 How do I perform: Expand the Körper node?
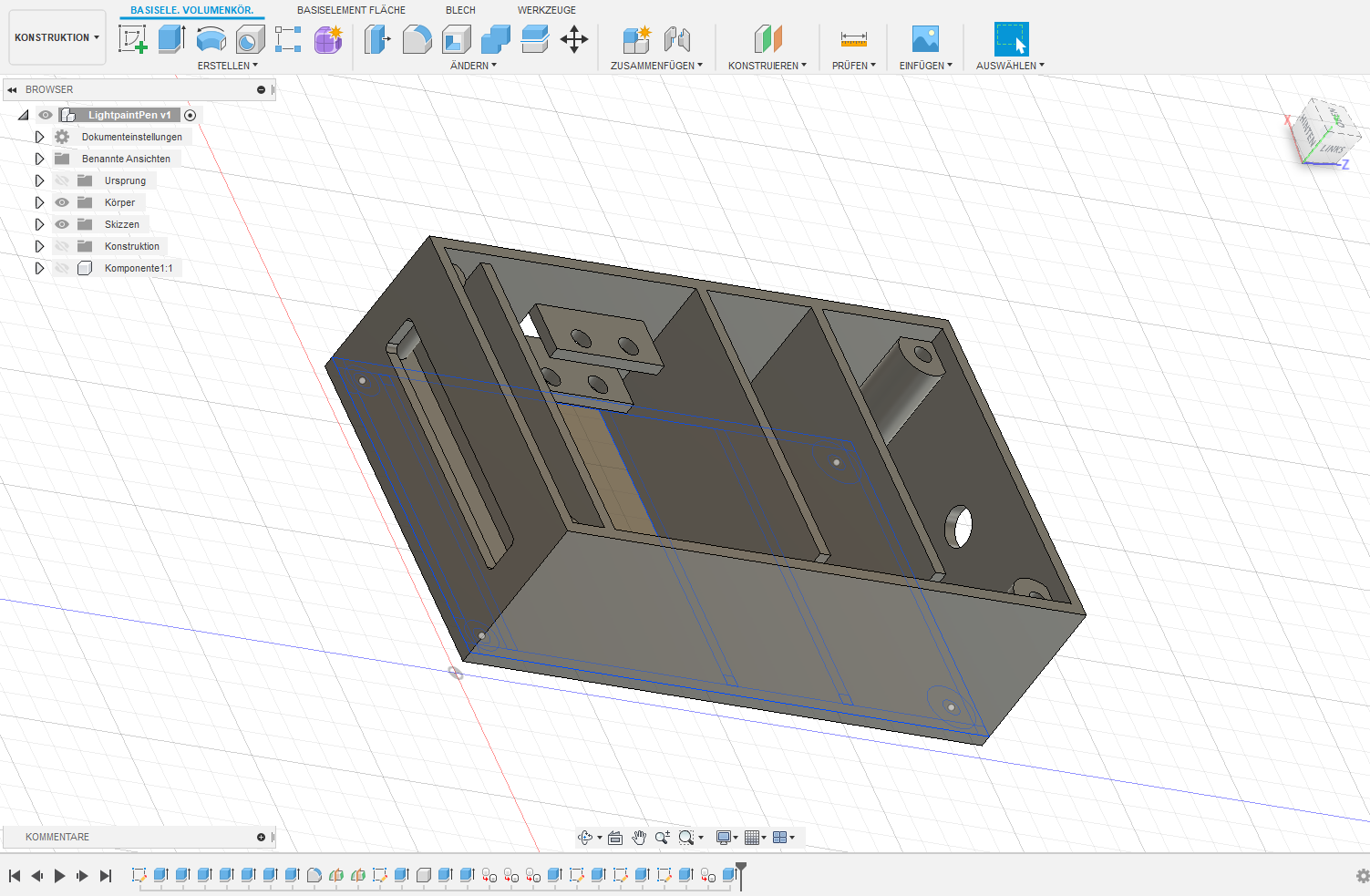point(39,202)
